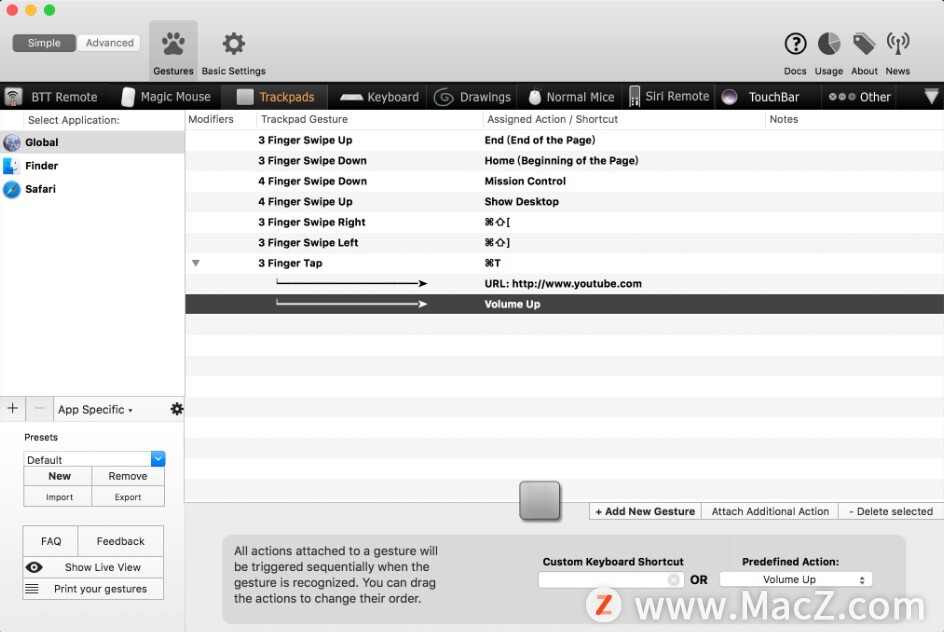Select the 4 Finger Swipe Up row
The image size is (944, 632).
coord(564,202)
